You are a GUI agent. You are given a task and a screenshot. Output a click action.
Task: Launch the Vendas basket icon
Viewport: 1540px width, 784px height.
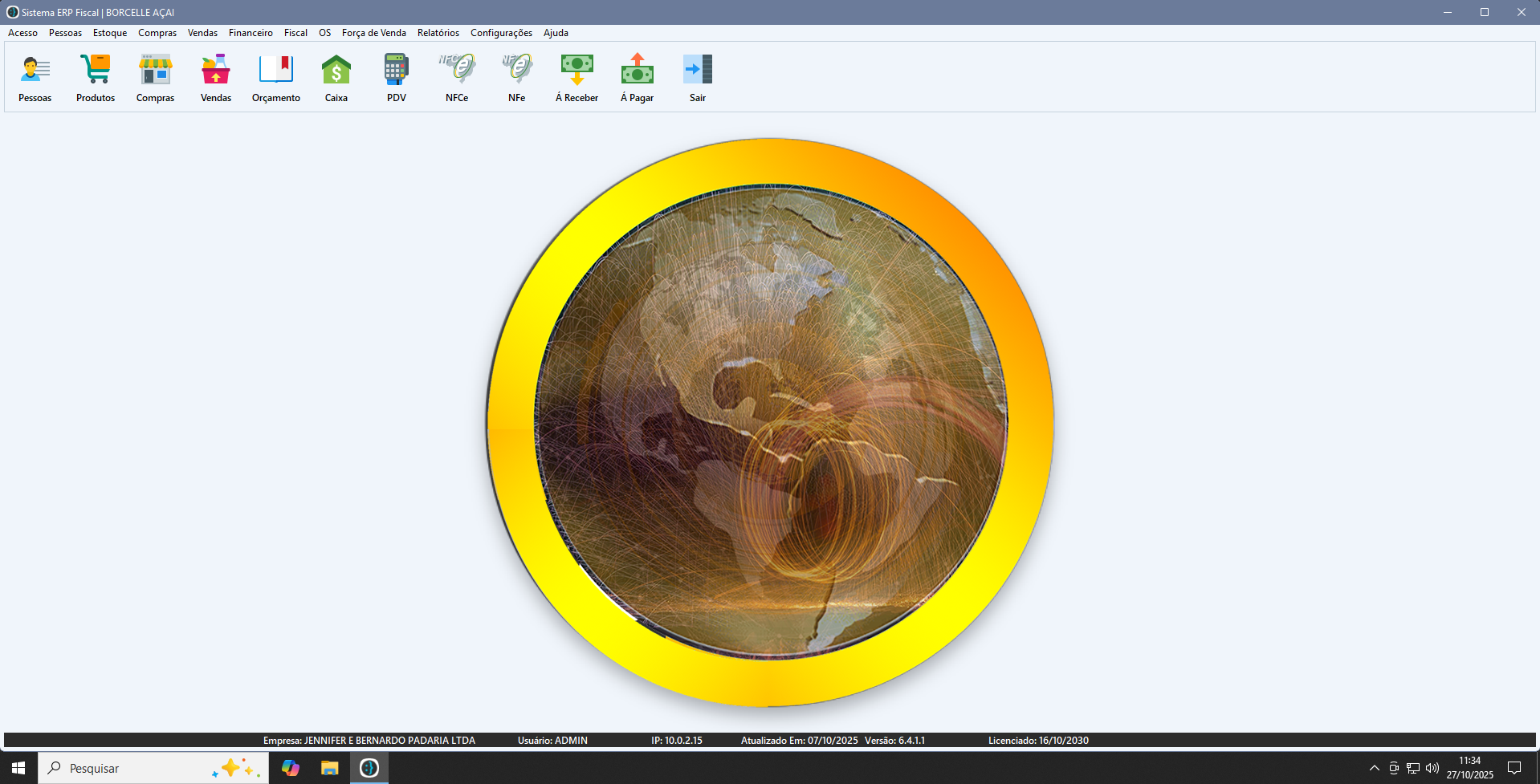click(216, 70)
